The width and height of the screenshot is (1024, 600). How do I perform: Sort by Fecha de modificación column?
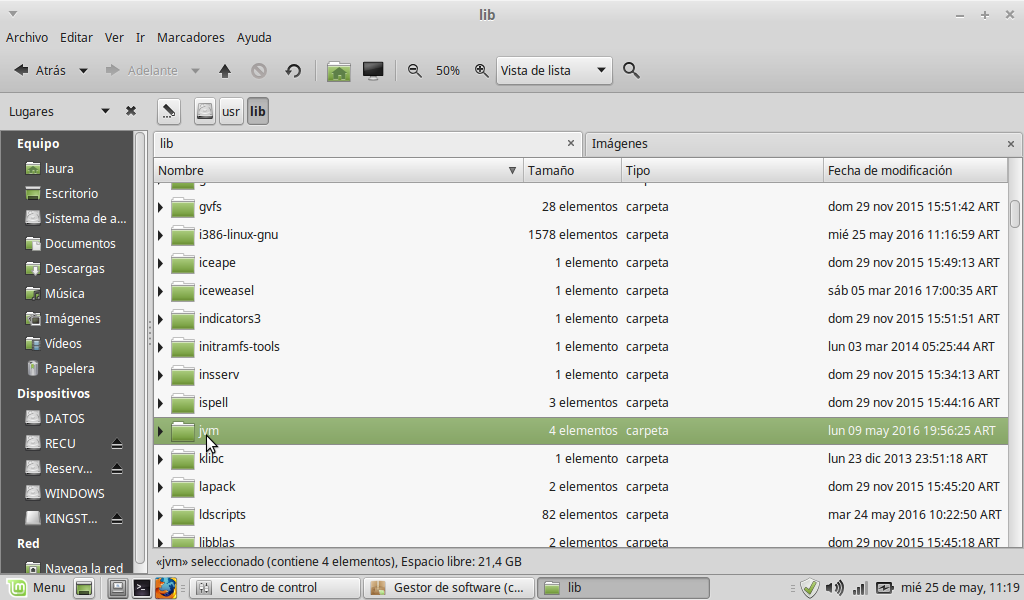point(914,171)
